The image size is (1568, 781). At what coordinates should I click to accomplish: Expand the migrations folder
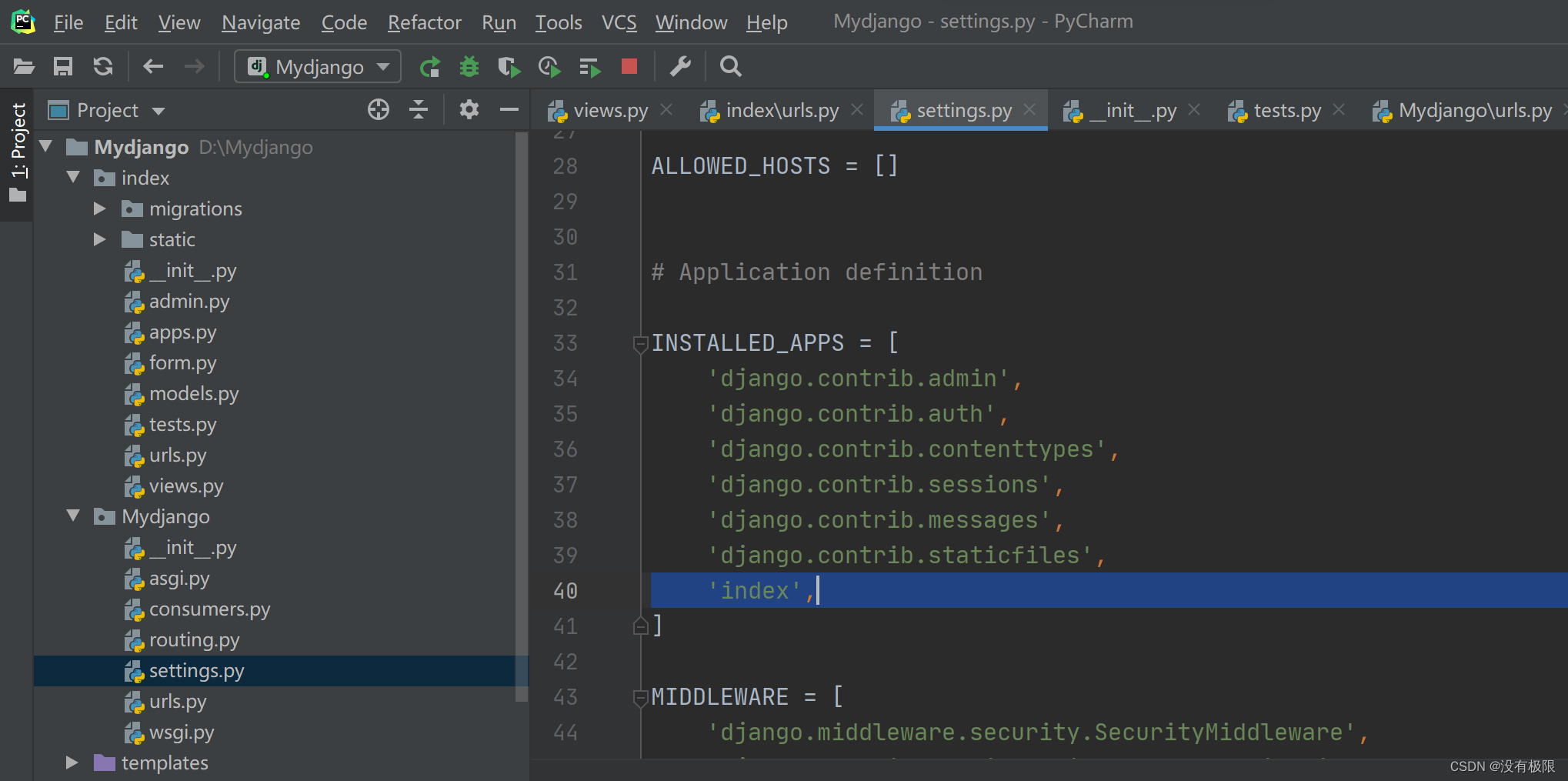(98, 208)
